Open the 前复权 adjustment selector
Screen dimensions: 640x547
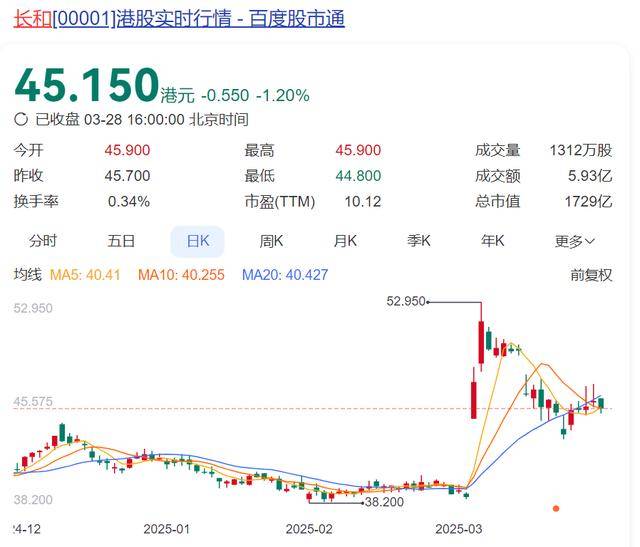click(591, 275)
